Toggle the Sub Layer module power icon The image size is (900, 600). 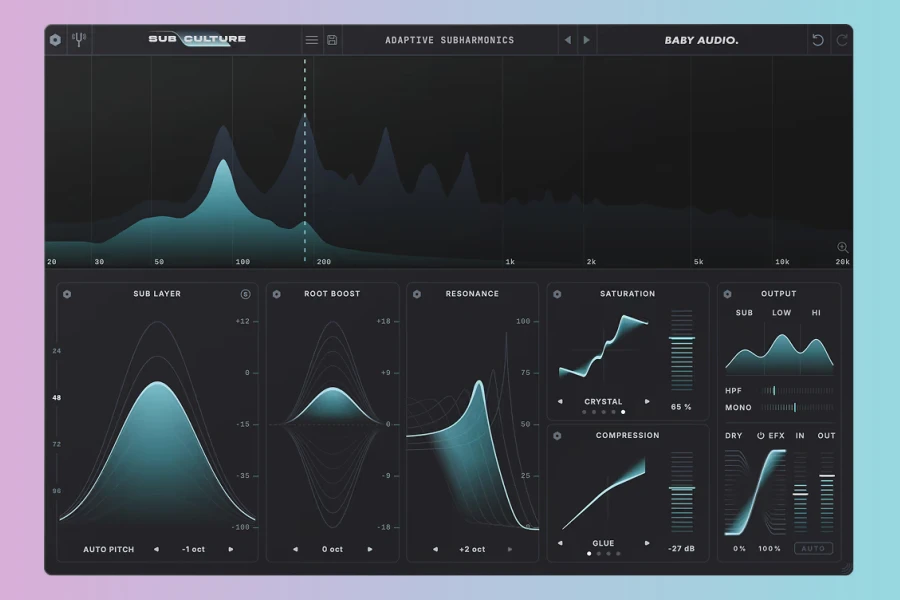point(67,294)
